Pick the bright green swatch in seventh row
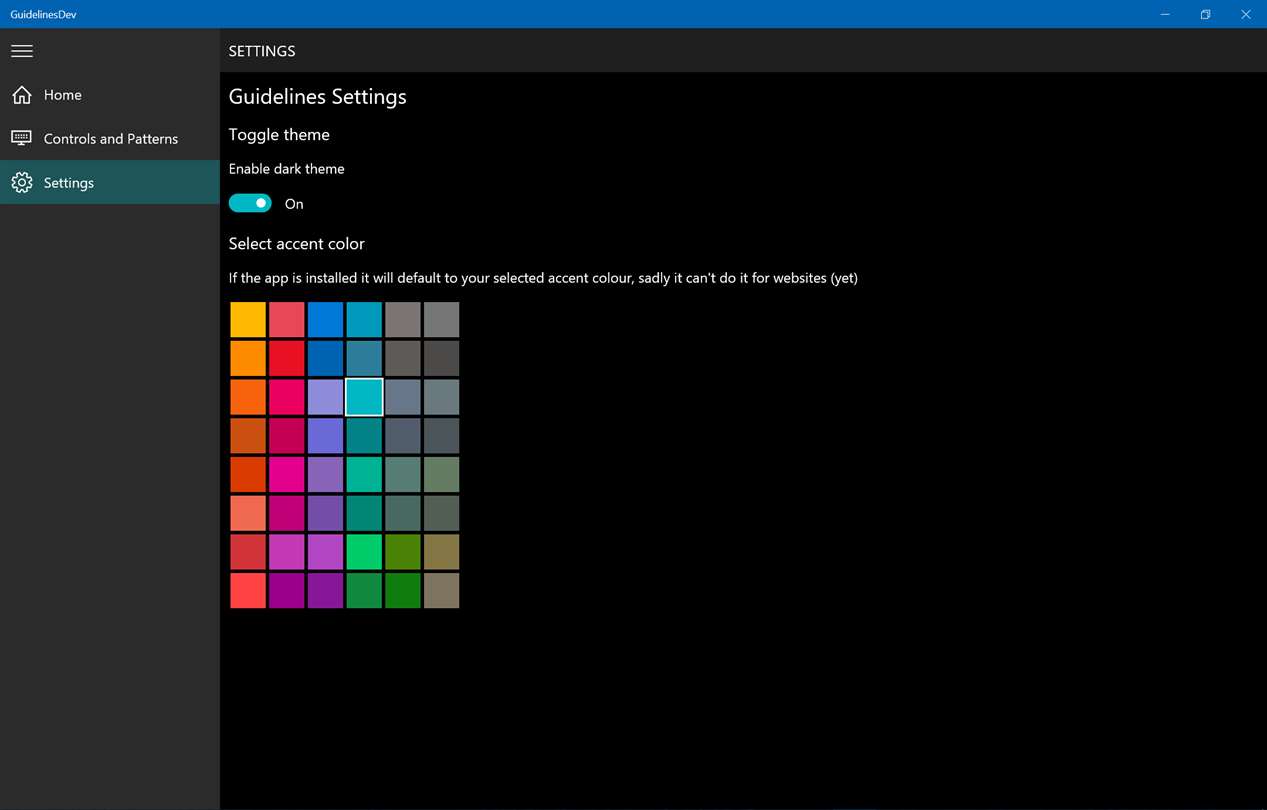 364,552
